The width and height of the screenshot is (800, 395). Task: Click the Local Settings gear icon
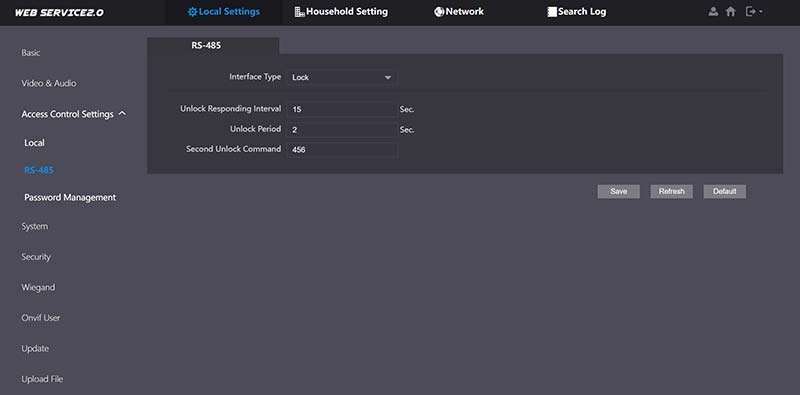192,12
